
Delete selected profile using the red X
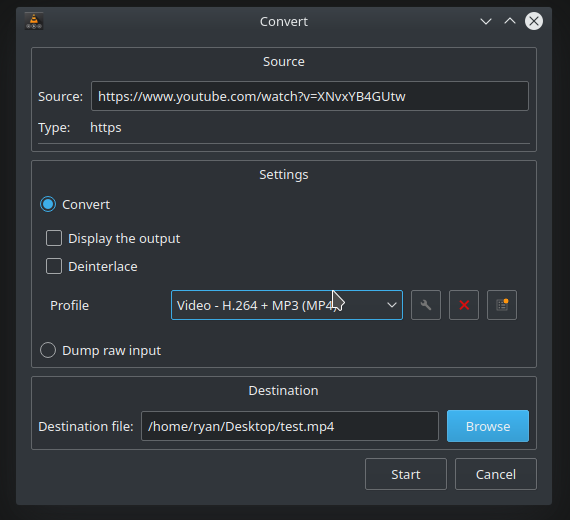click(464, 305)
